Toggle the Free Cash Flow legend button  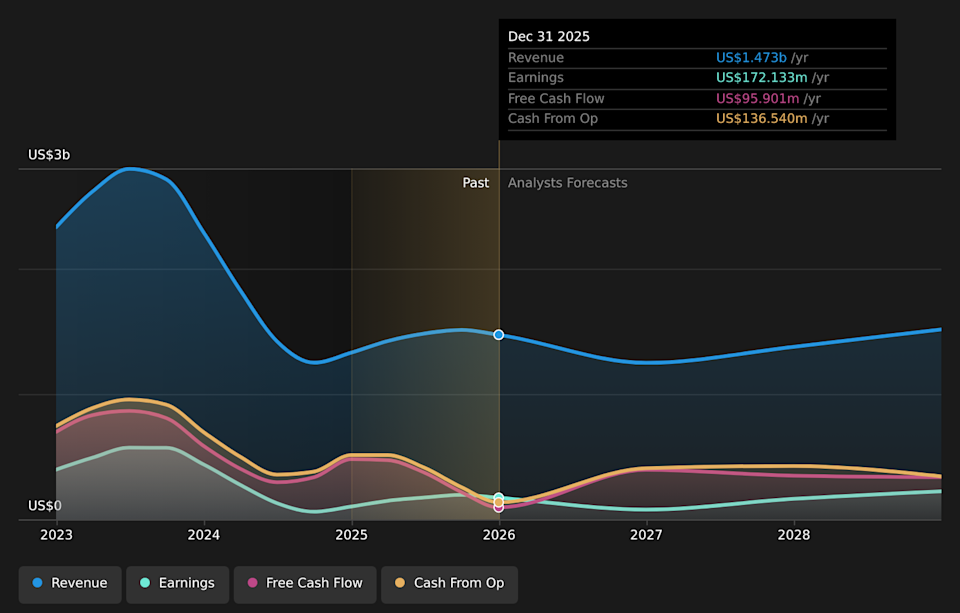click(305, 584)
